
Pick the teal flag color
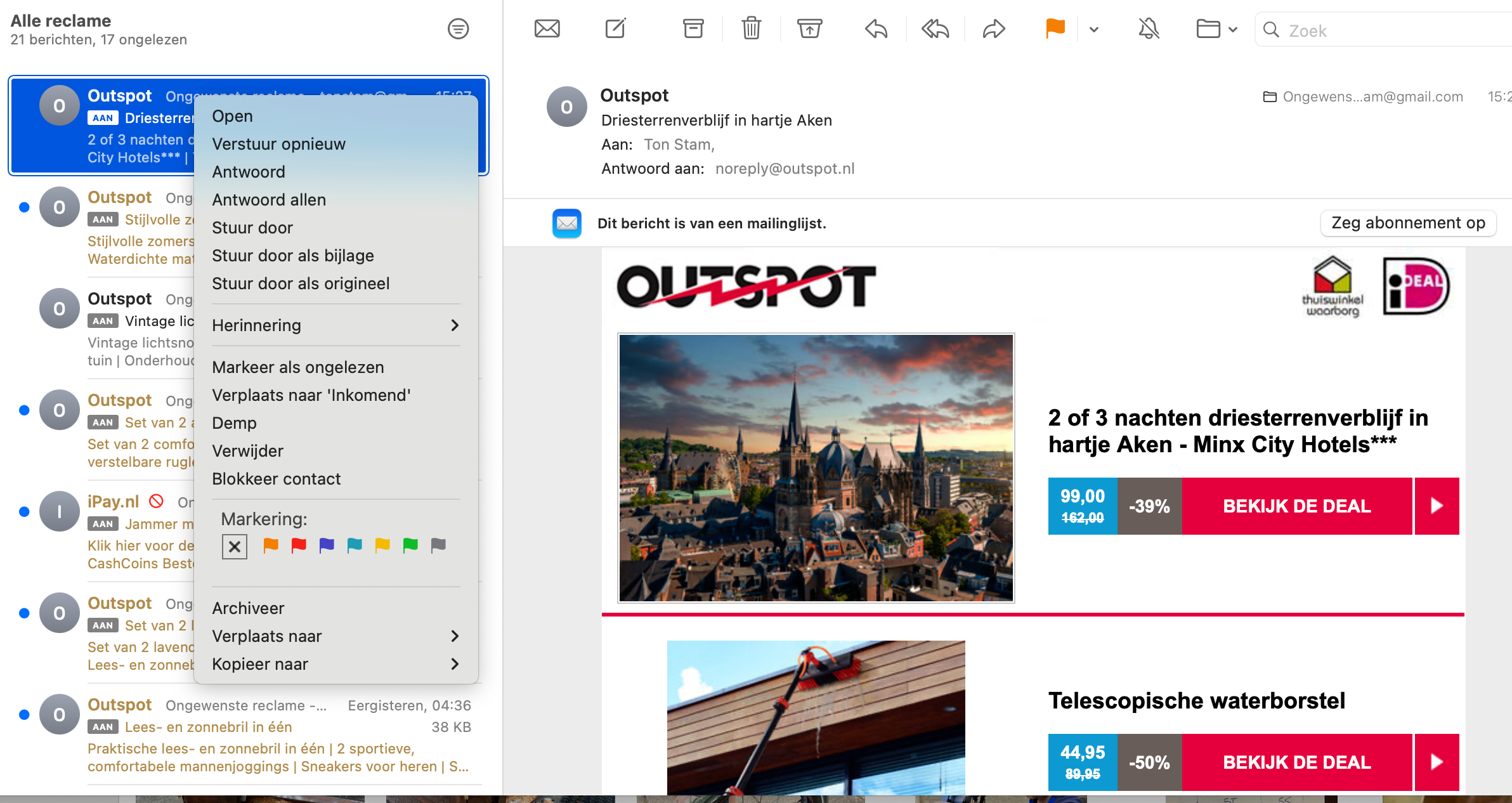pyautogui.click(x=355, y=545)
